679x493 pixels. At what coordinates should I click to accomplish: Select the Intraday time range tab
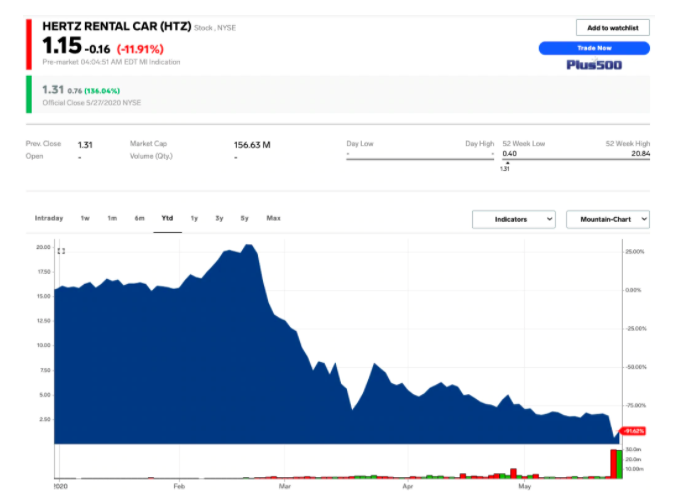(x=49, y=218)
